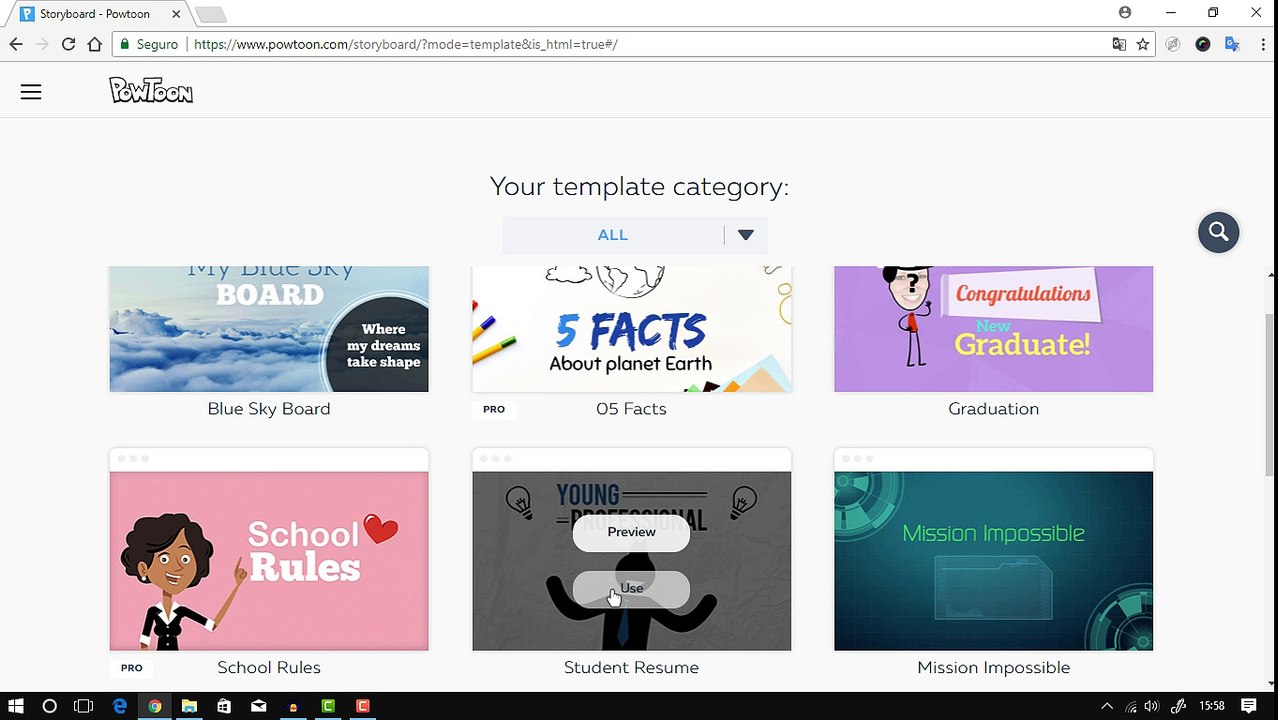Show hidden system tray icons
This screenshot has width=1278, height=720.
click(x=1107, y=706)
